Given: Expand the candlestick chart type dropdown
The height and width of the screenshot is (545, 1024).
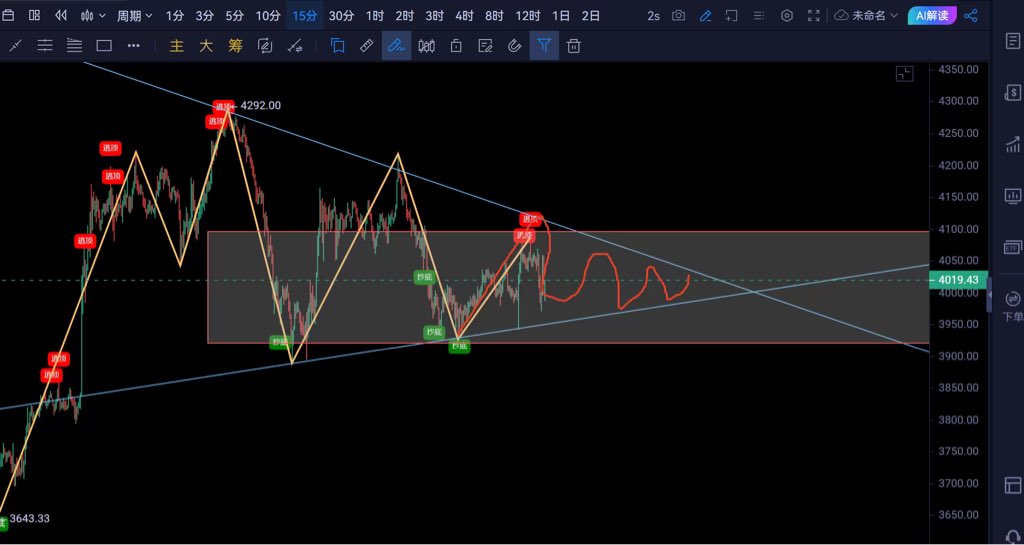Looking at the screenshot, I should 93,16.
